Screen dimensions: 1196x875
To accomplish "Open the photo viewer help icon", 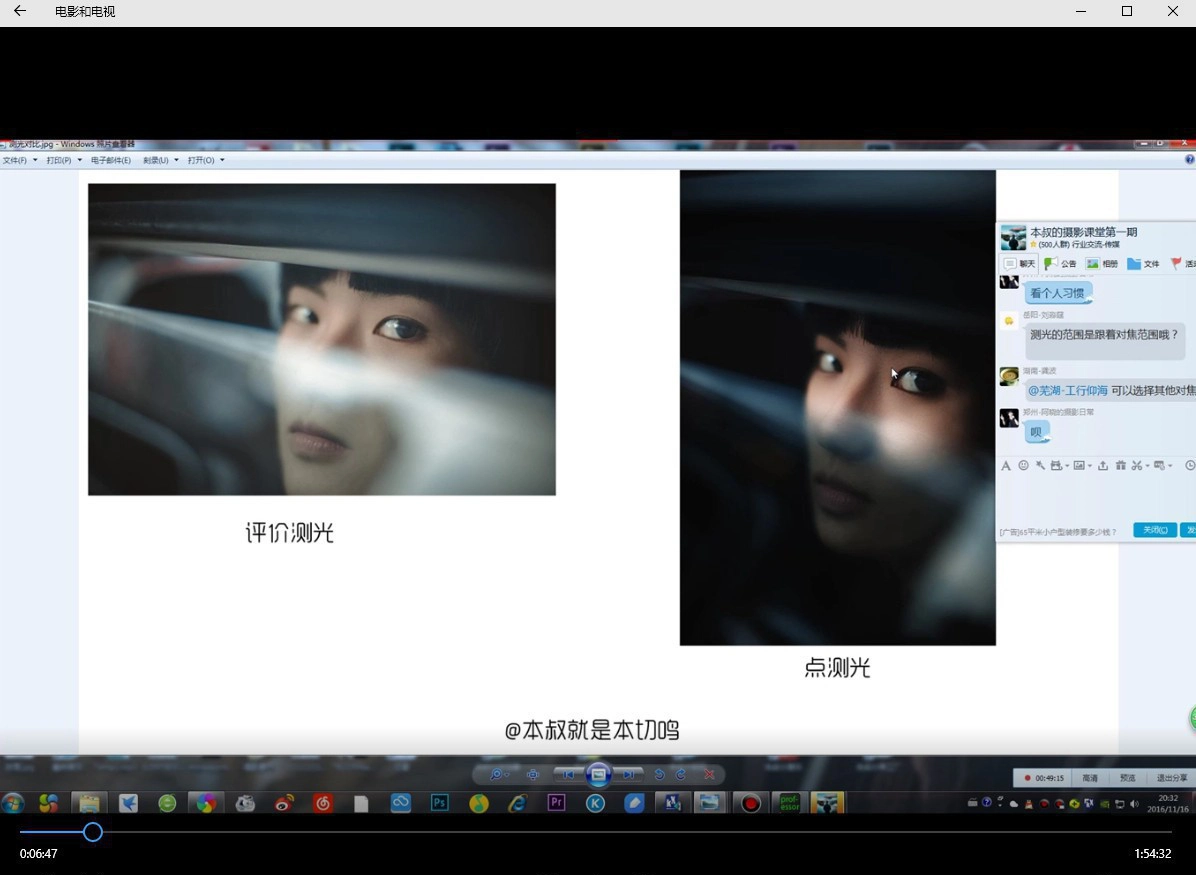I will pyautogui.click(x=1190, y=159).
